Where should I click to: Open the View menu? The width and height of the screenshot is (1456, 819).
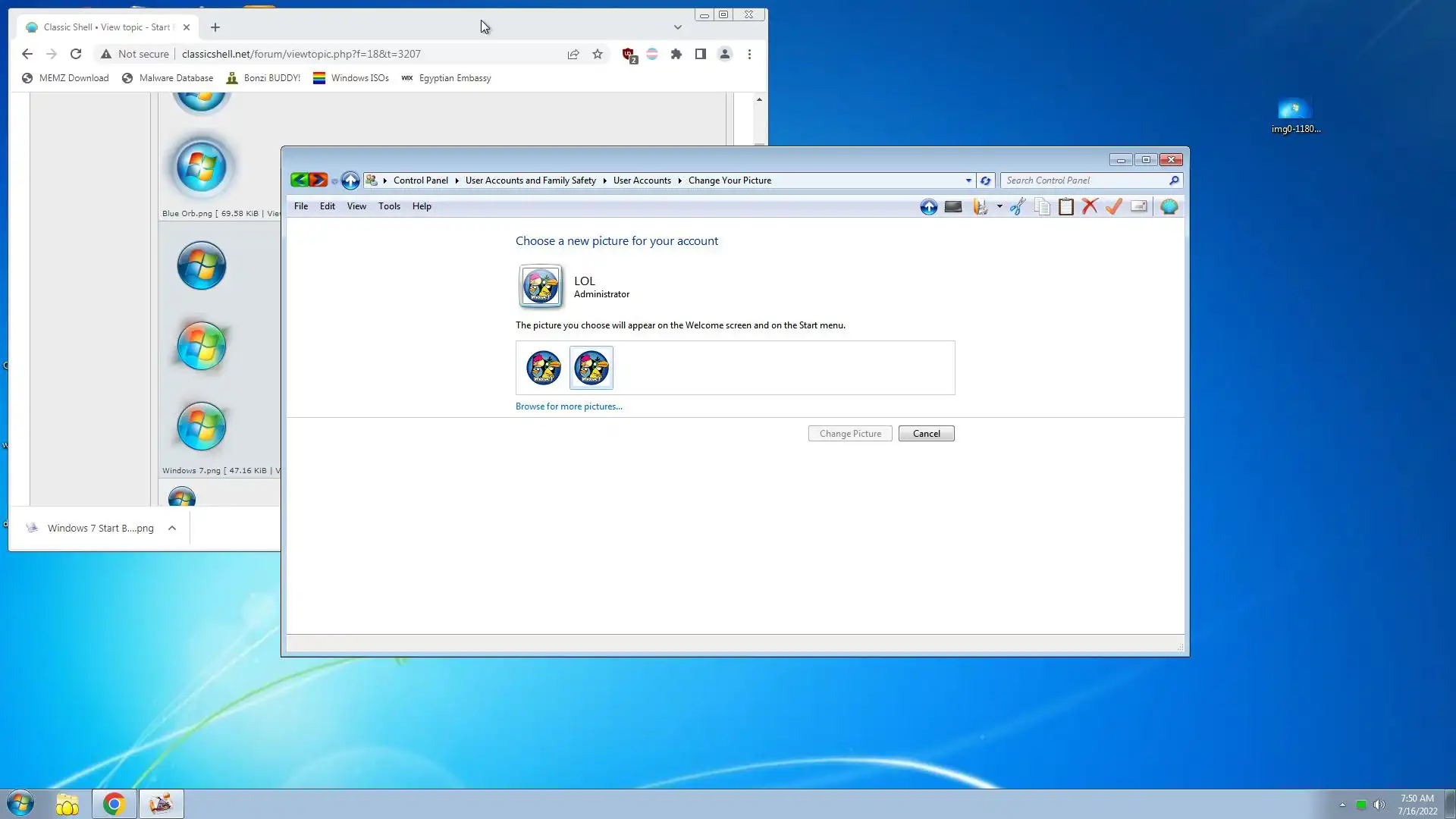click(356, 206)
